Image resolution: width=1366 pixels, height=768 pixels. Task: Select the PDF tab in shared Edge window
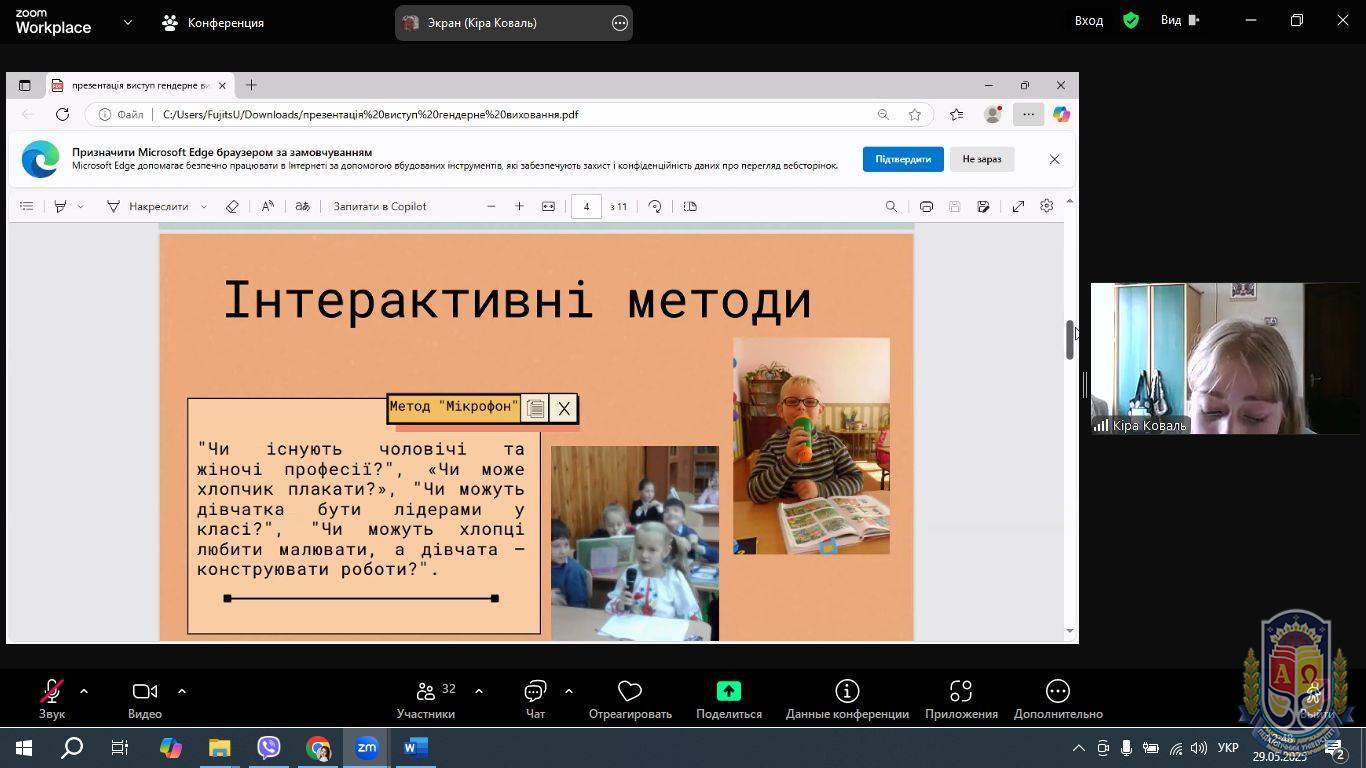coord(140,85)
